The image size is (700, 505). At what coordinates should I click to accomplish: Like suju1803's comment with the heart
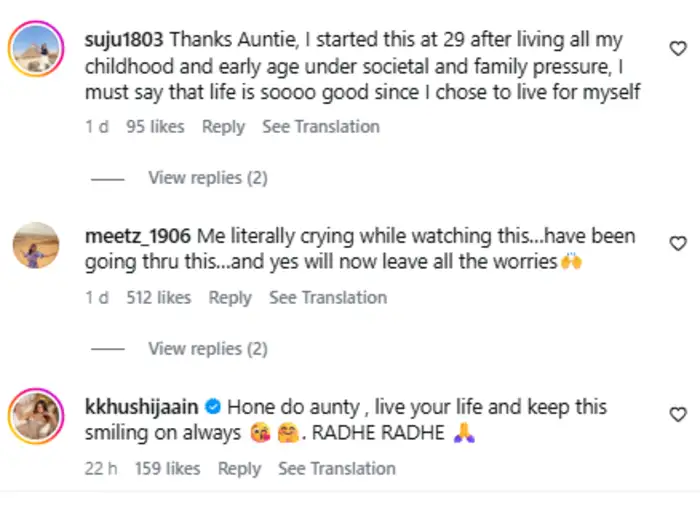[678, 48]
